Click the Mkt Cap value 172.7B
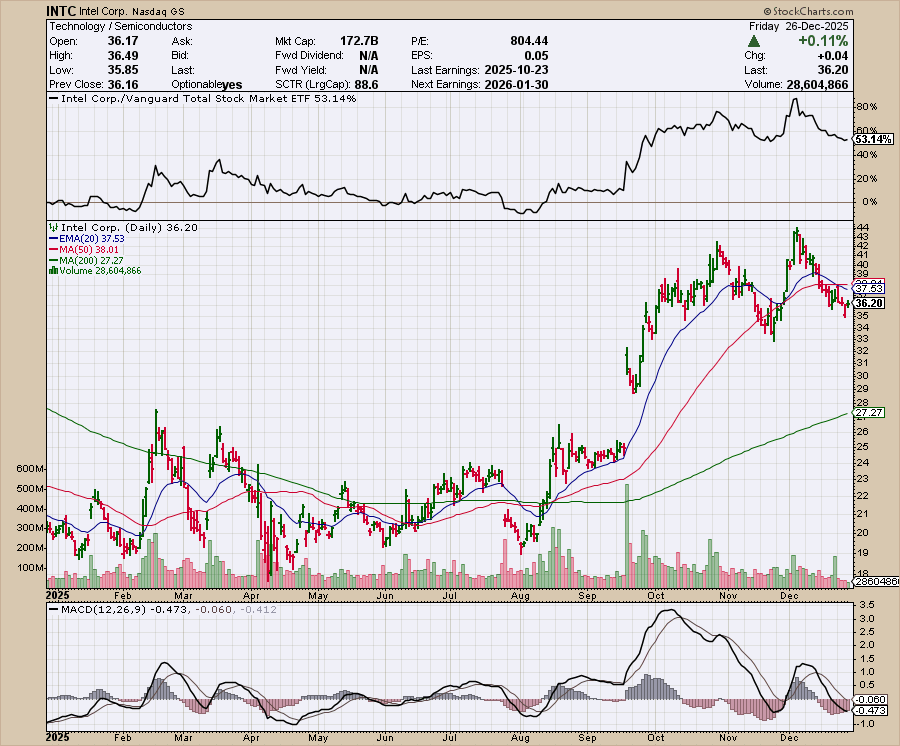 tap(359, 41)
